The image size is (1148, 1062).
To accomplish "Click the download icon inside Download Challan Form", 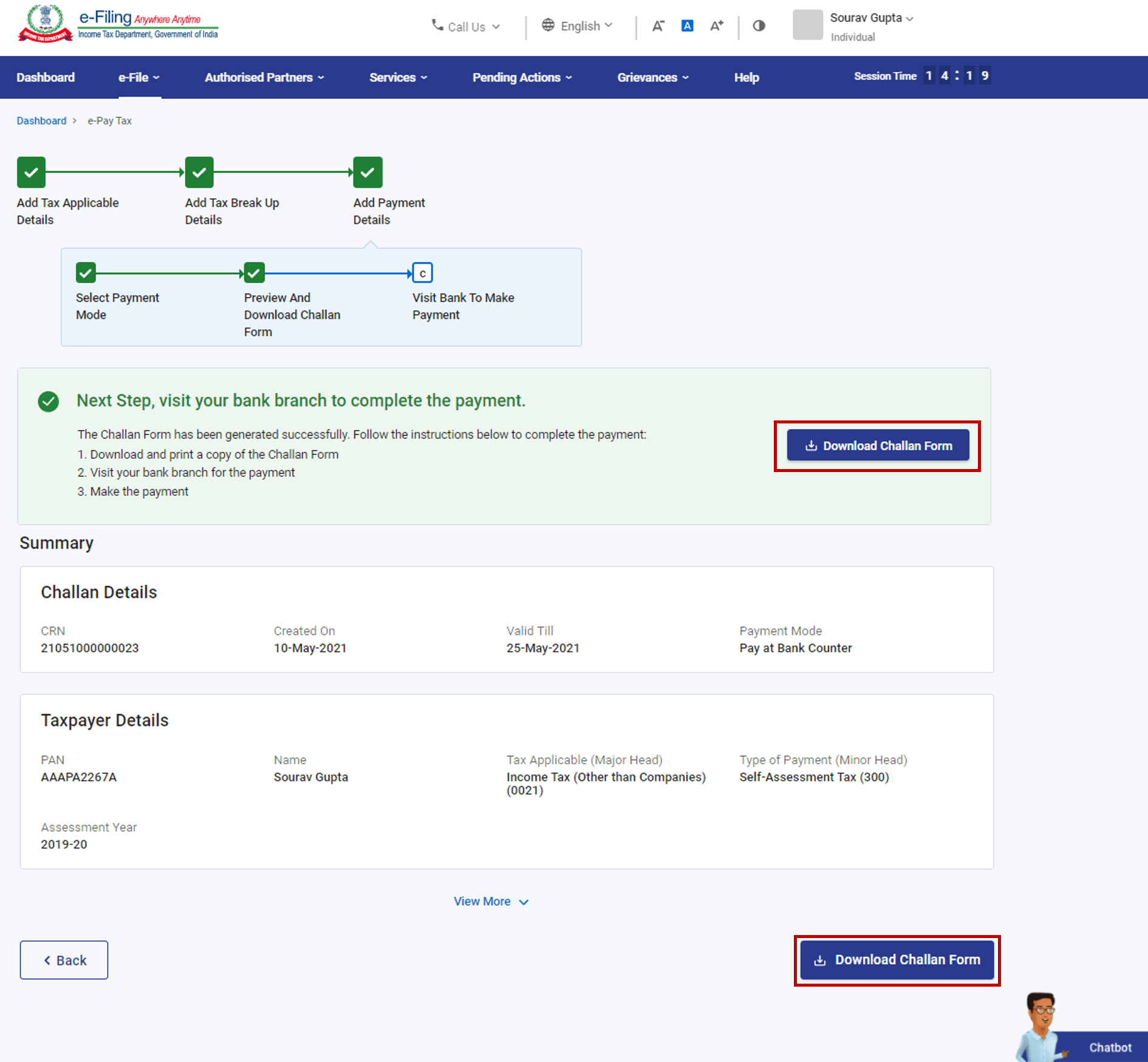I will coord(810,445).
